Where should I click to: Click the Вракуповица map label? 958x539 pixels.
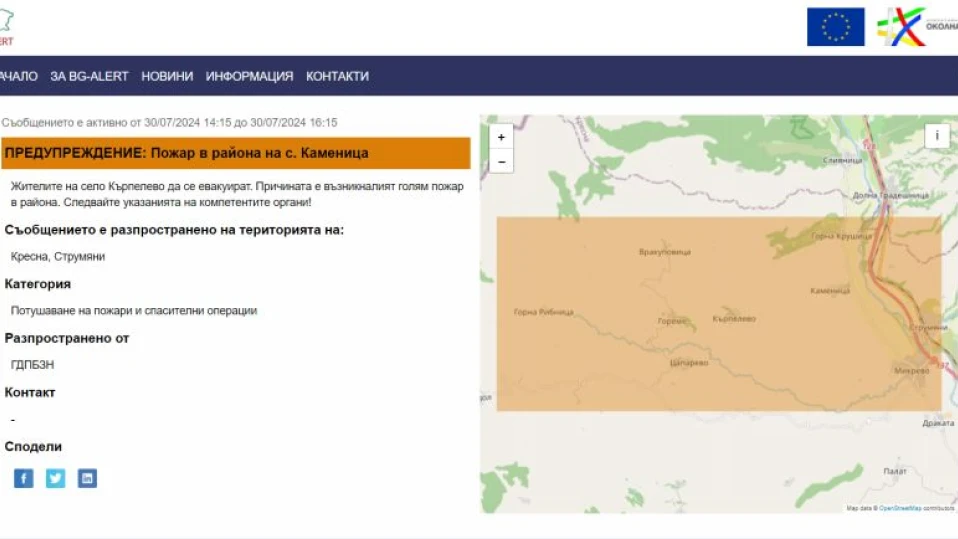tap(665, 252)
